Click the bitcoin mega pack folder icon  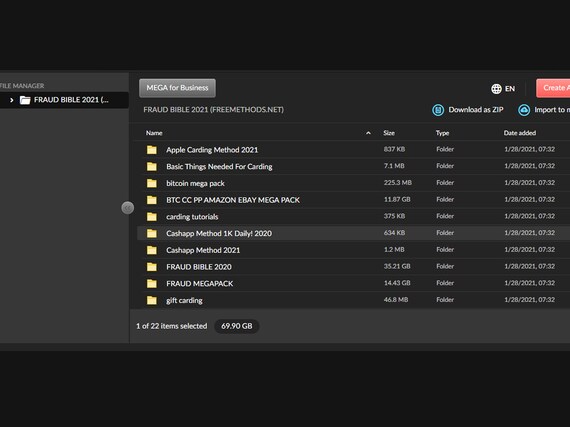click(x=152, y=183)
